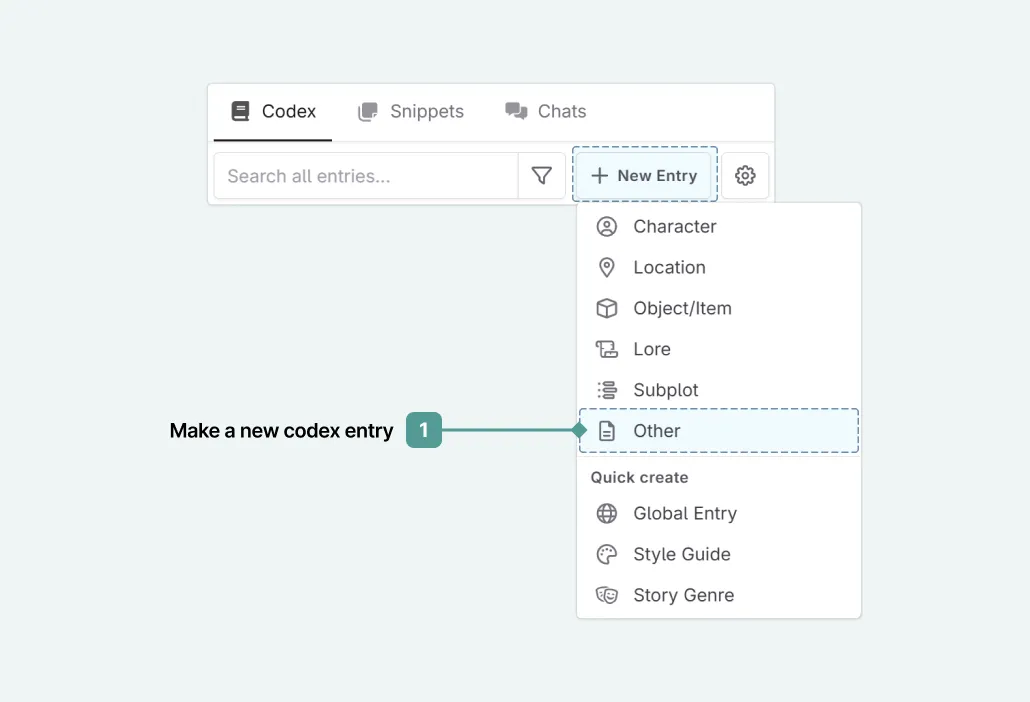Open the Chats tab
1030x702 pixels.
click(x=546, y=112)
